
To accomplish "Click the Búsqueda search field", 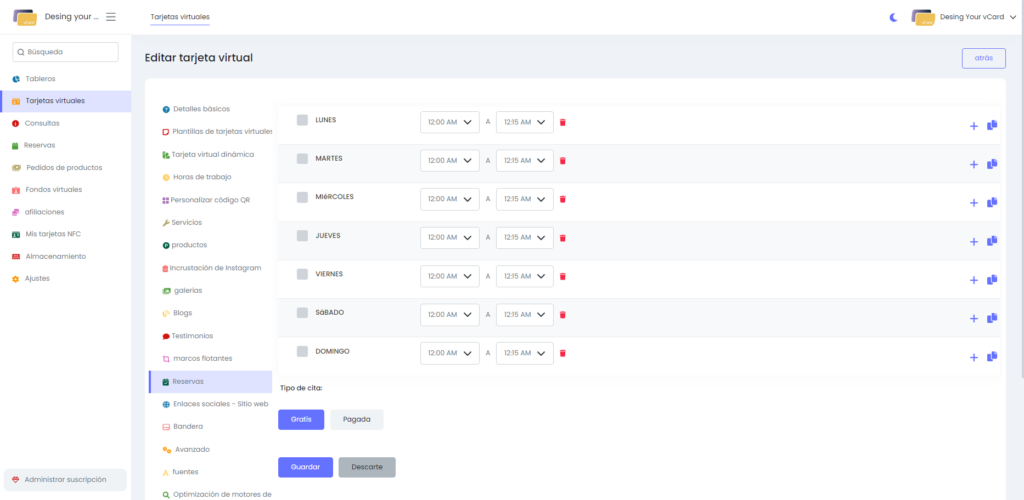I will pyautogui.click(x=66, y=52).
